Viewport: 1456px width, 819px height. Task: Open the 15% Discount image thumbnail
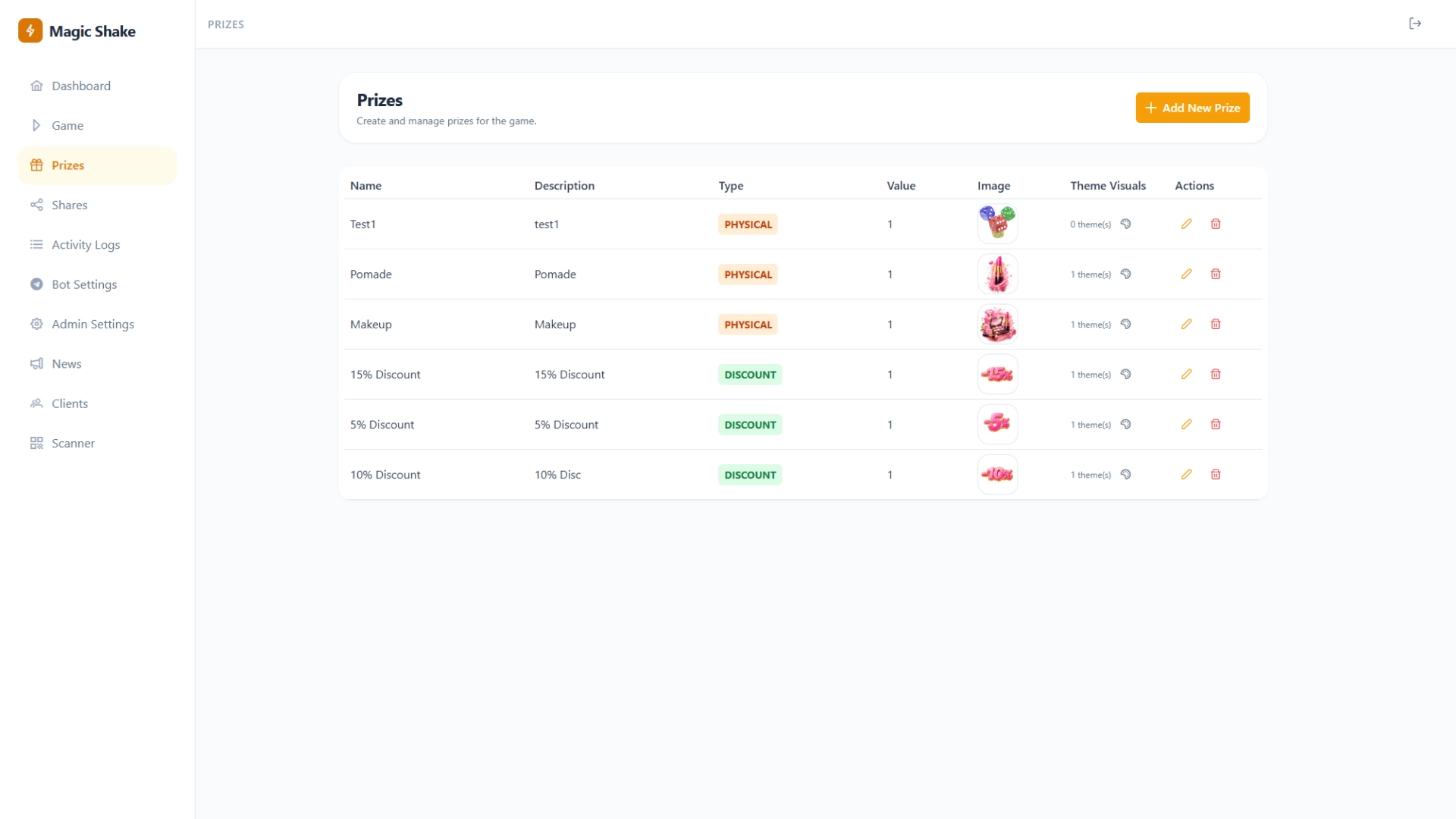(997, 375)
